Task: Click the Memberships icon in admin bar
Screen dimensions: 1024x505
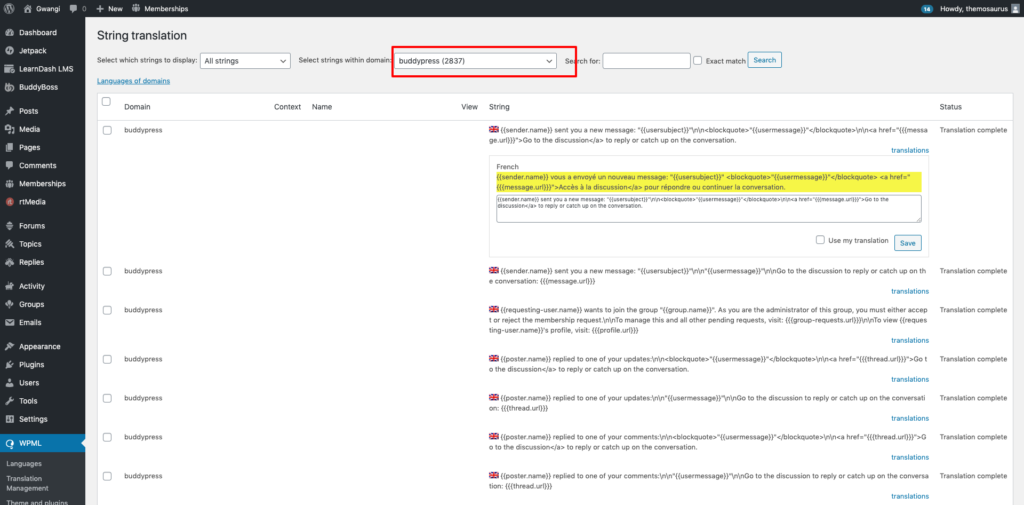Action: point(136,9)
